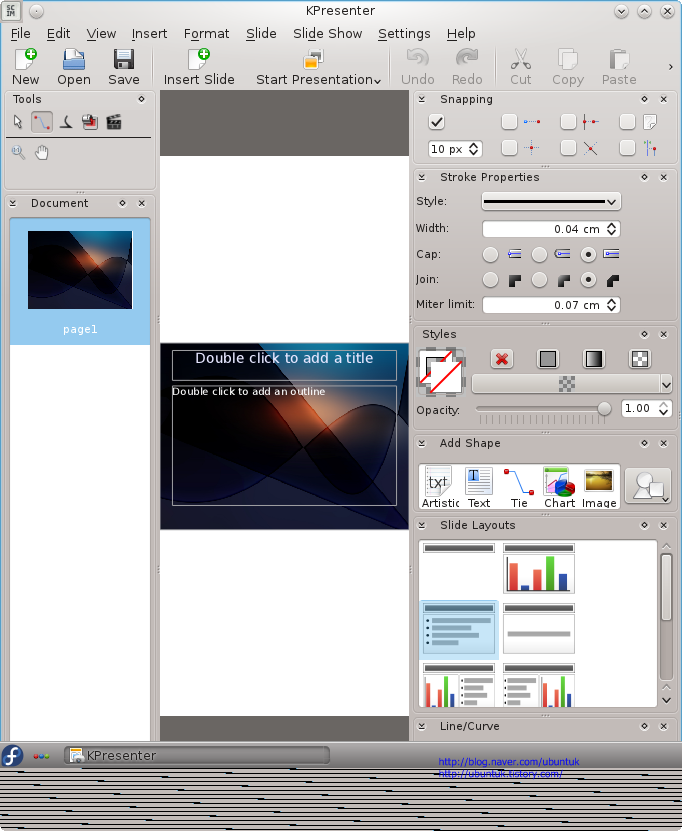Collapse the Document panel
This screenshot has width=682, height=831.
tap(13, 203)
